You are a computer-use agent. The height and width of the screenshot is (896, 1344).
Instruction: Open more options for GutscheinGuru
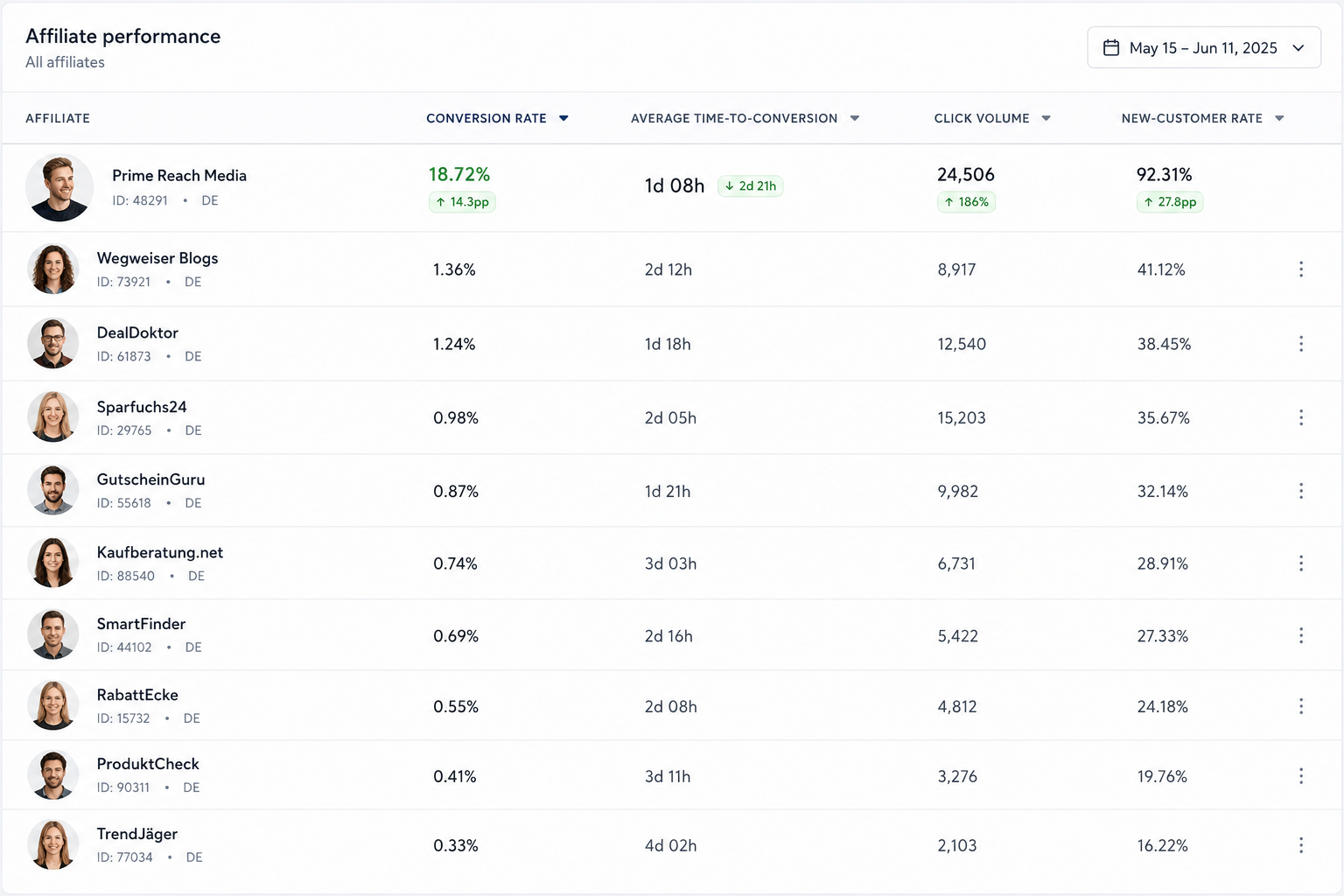point(1301,491)
